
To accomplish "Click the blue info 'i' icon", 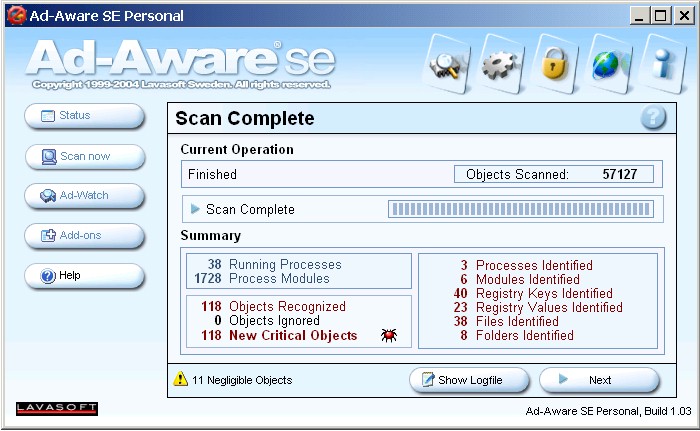I will [662, 64].
